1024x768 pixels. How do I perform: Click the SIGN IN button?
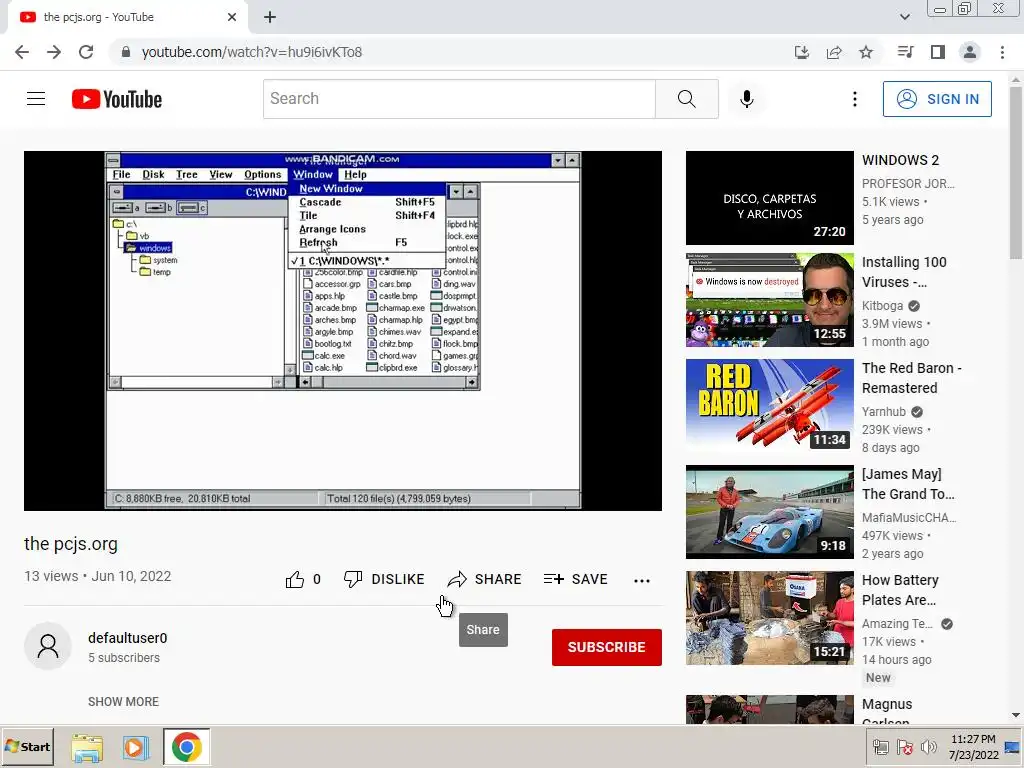936,99
